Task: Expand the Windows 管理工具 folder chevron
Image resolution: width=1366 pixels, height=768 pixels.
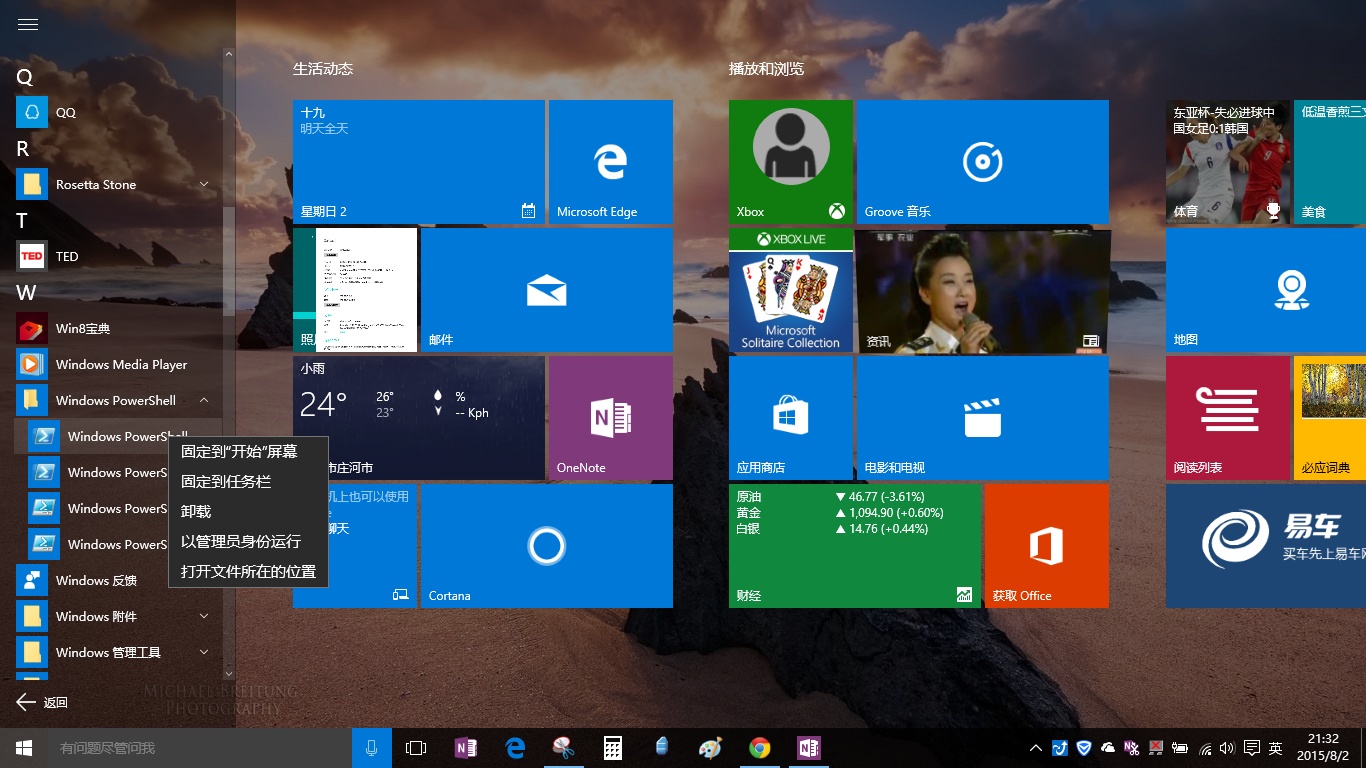Action: (204, 652)
